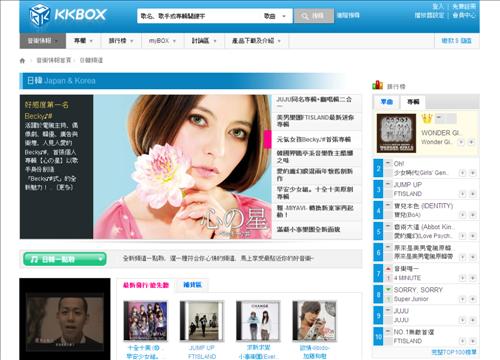Click plus icon in rank 10 FTISLAND row
Screen dimensions: 500x360
tap(472, 341)
